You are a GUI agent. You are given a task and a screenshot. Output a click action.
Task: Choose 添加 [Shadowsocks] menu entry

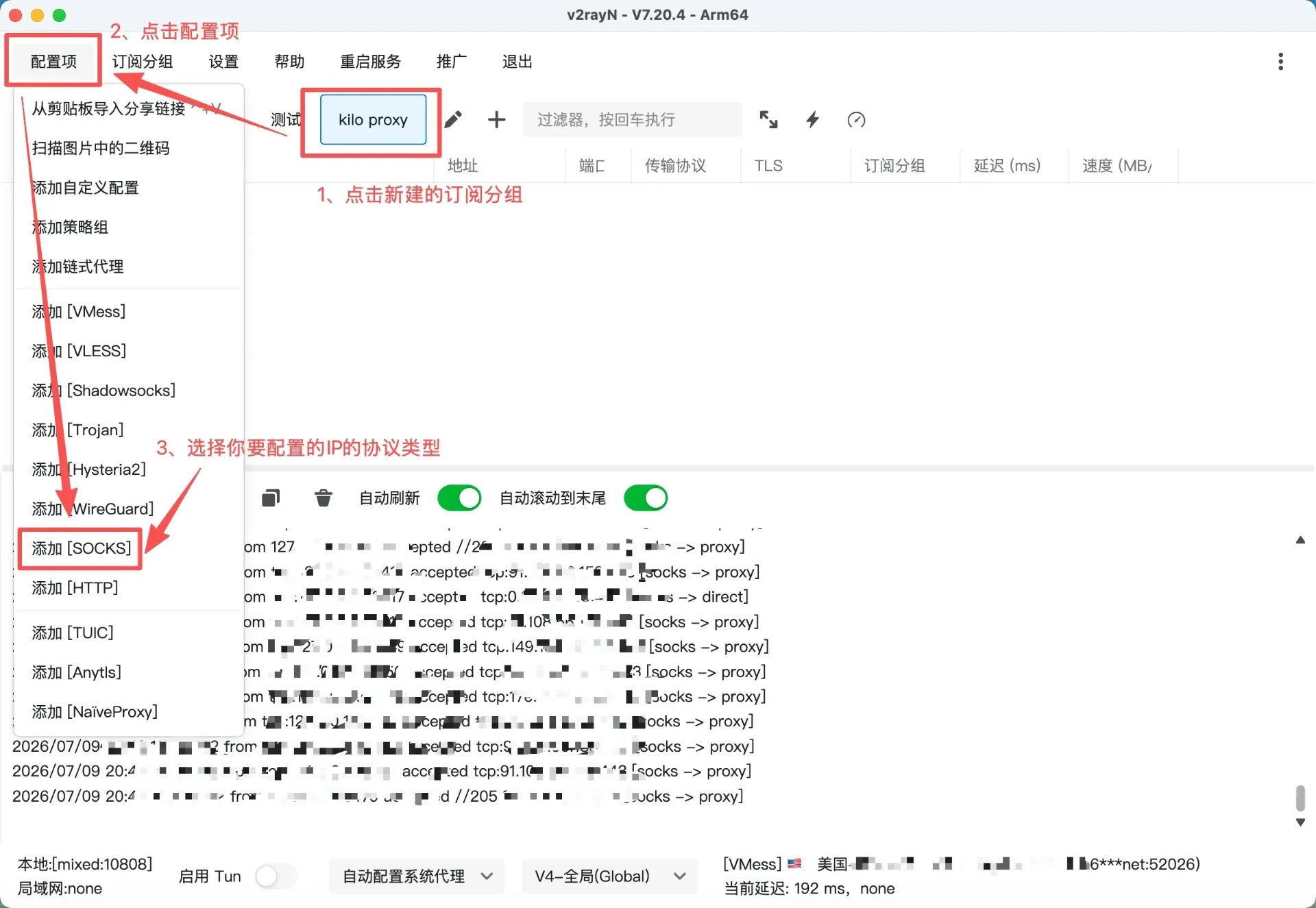click(x=129, y=391)
